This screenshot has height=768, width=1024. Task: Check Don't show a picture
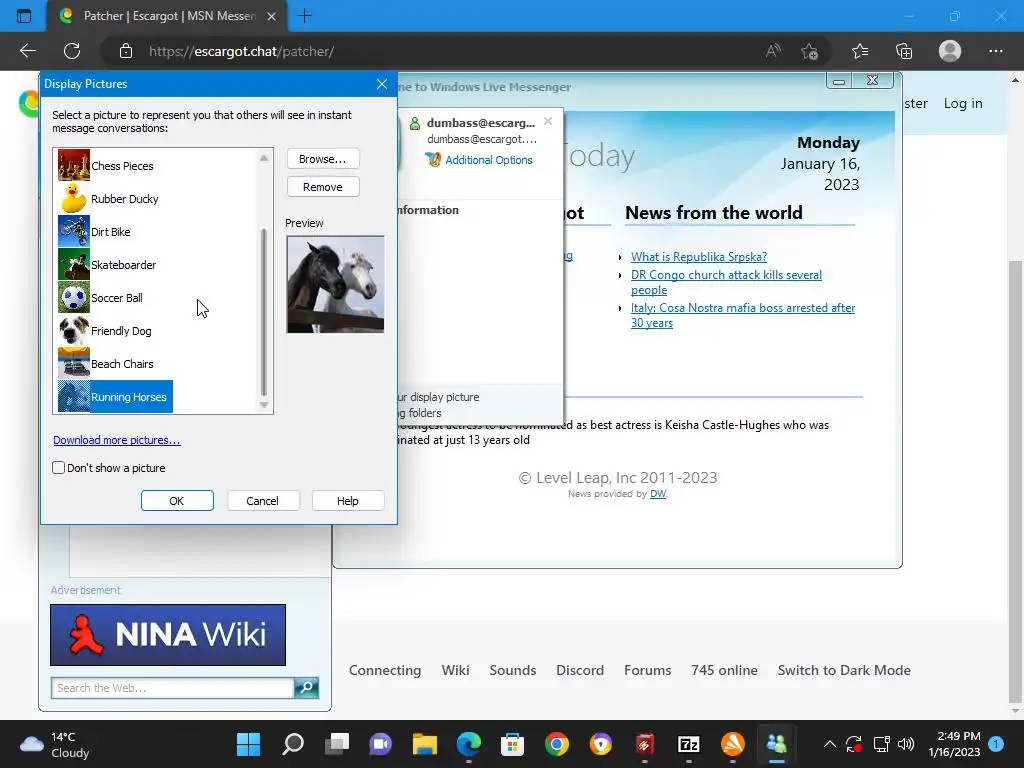(x=59, y=468)
